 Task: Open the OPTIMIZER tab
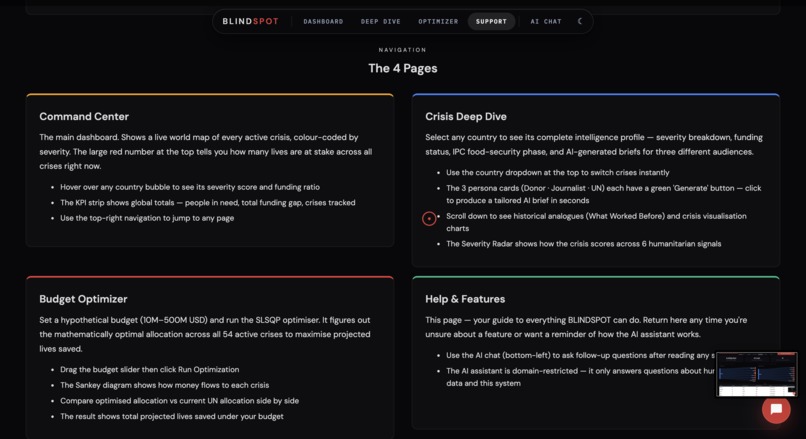pyautogui.click(x=438, y=22)
